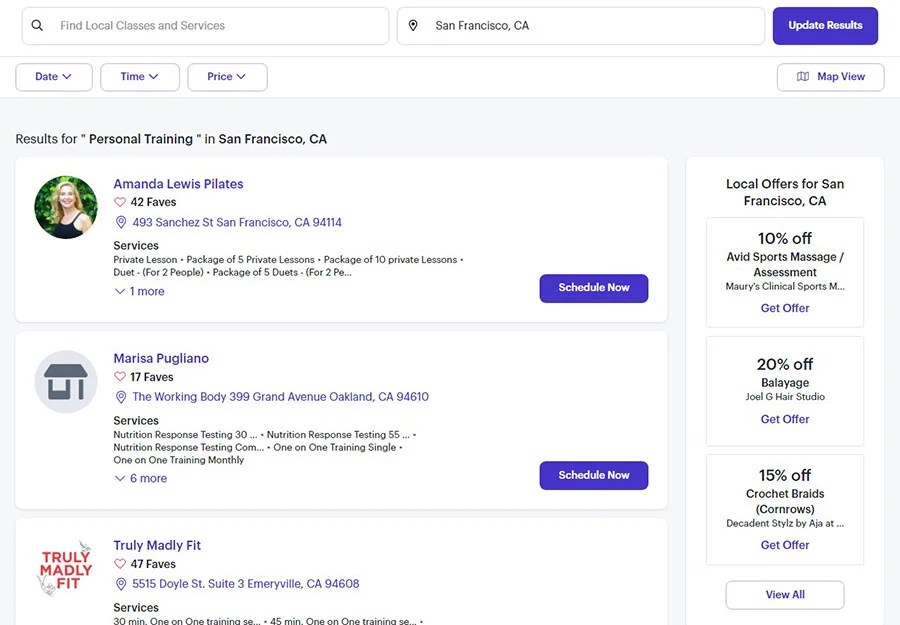The width and height of the screenshot is (900, 625).
Task: Open the Date filter dropdown
Action: click(x=53, y=77)
